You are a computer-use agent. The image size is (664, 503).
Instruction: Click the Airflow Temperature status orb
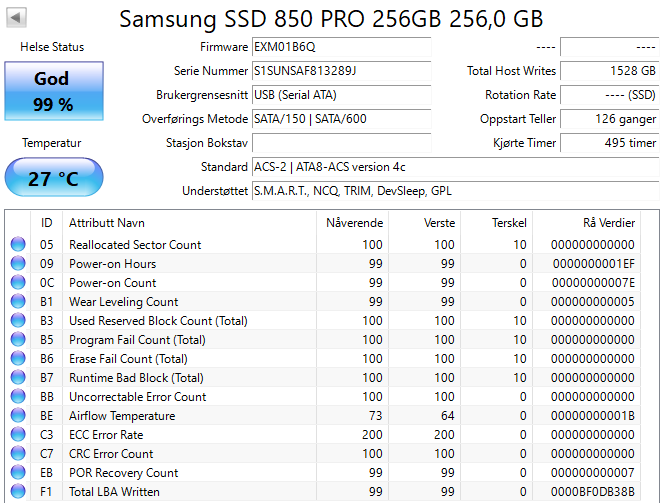[x=18, y=415]
